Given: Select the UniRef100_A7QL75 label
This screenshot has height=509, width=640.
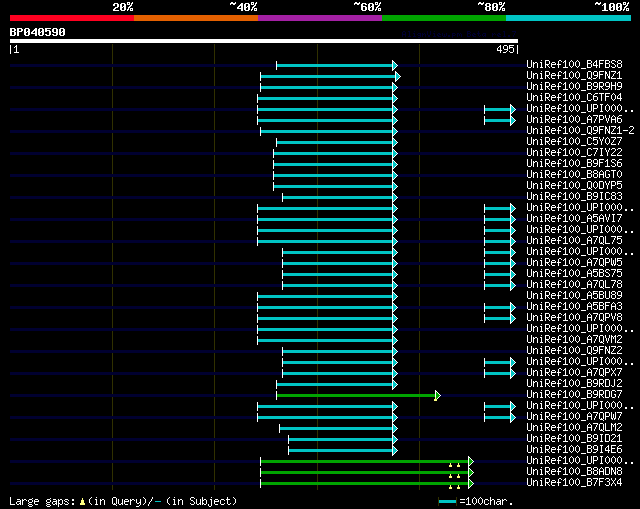Looking at the screenshot, I should pyautogui.click(x=574, y=240).
